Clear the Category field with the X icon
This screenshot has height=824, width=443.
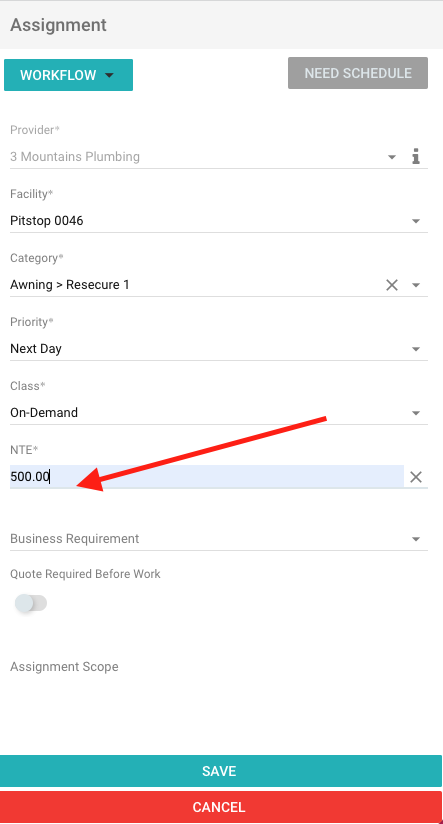tap(392, 285)
